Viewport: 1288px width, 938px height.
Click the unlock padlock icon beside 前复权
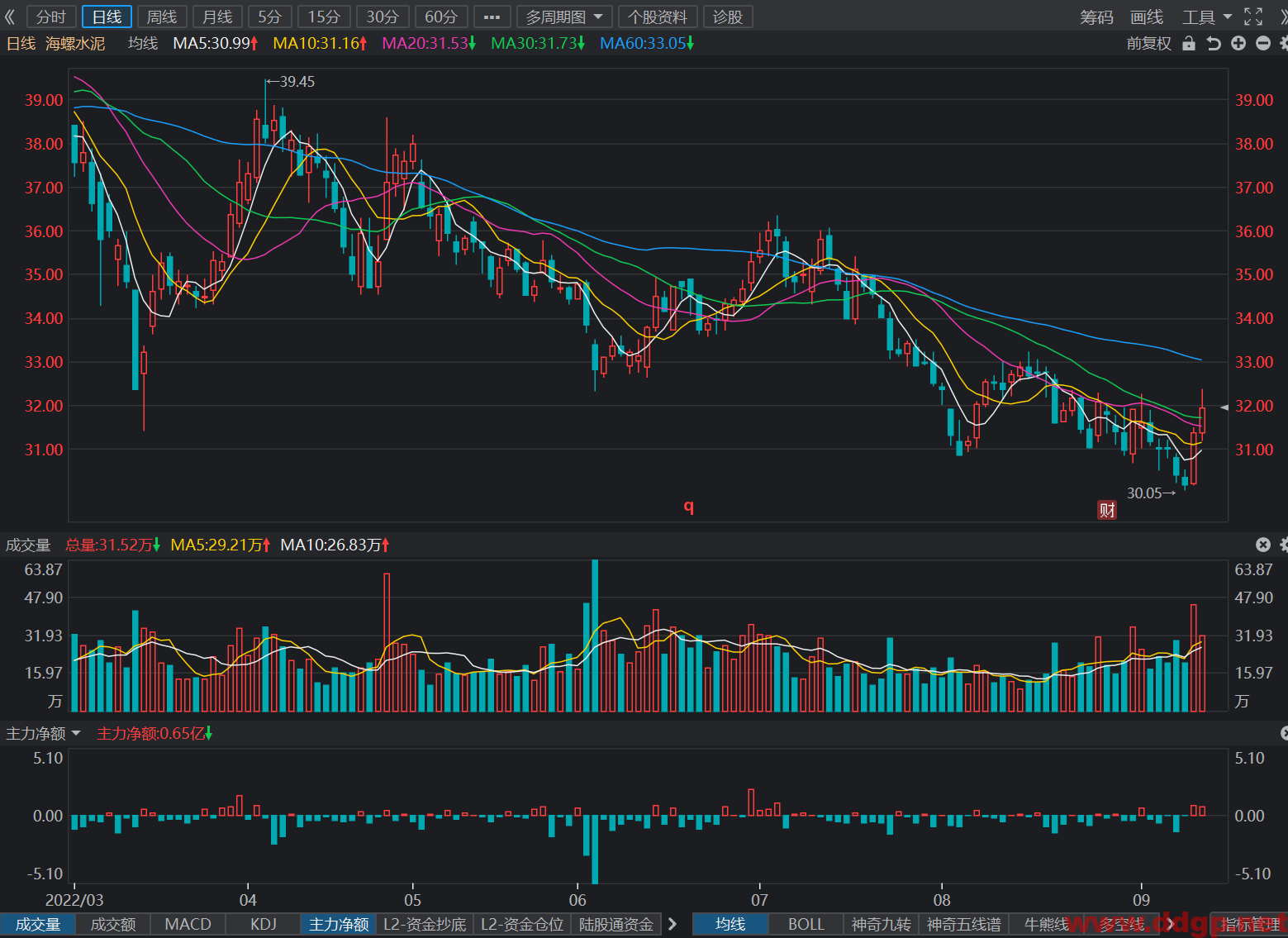[1189, 44]
